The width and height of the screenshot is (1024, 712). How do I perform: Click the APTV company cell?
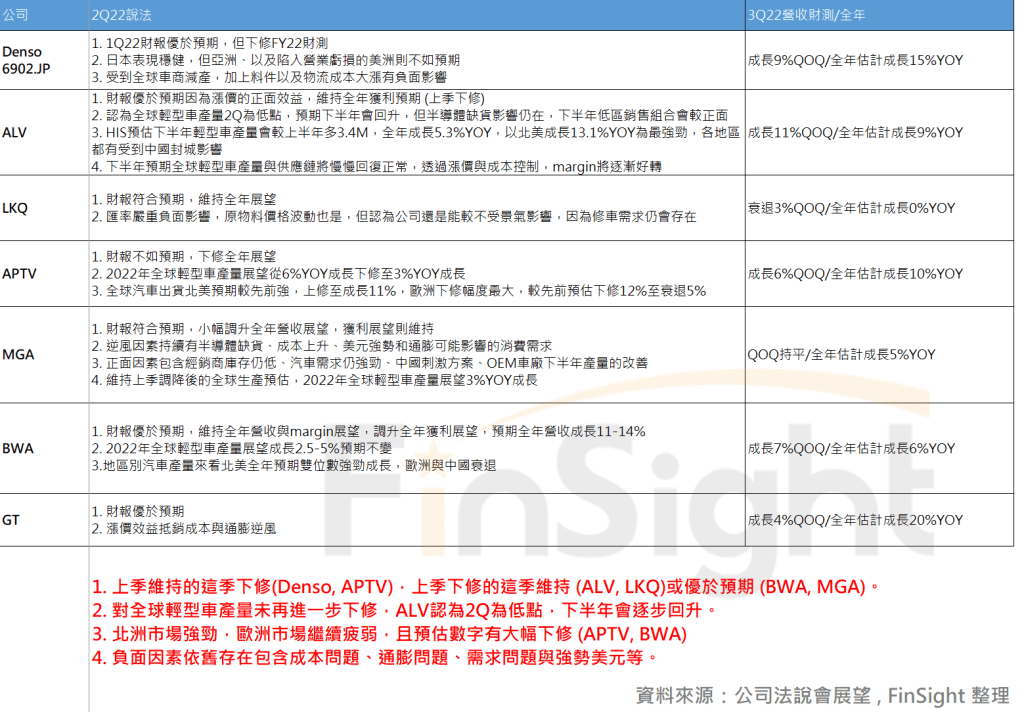click(x=18, y=273)
